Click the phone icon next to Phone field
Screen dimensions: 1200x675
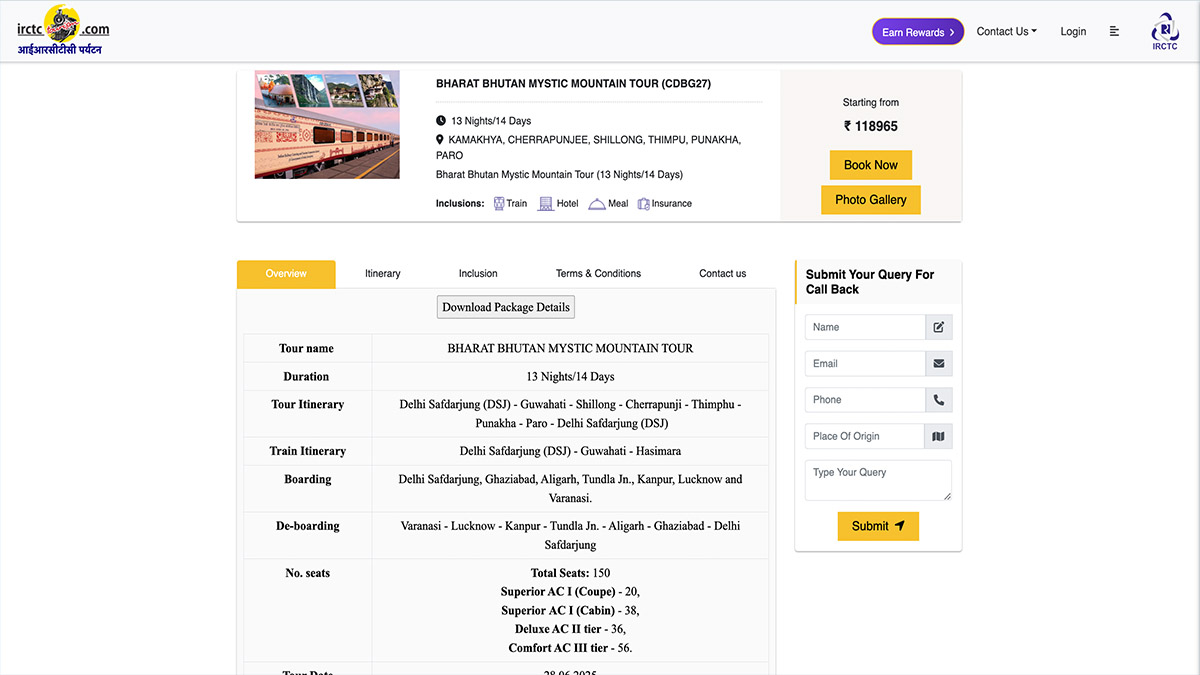tap(939, 400)
